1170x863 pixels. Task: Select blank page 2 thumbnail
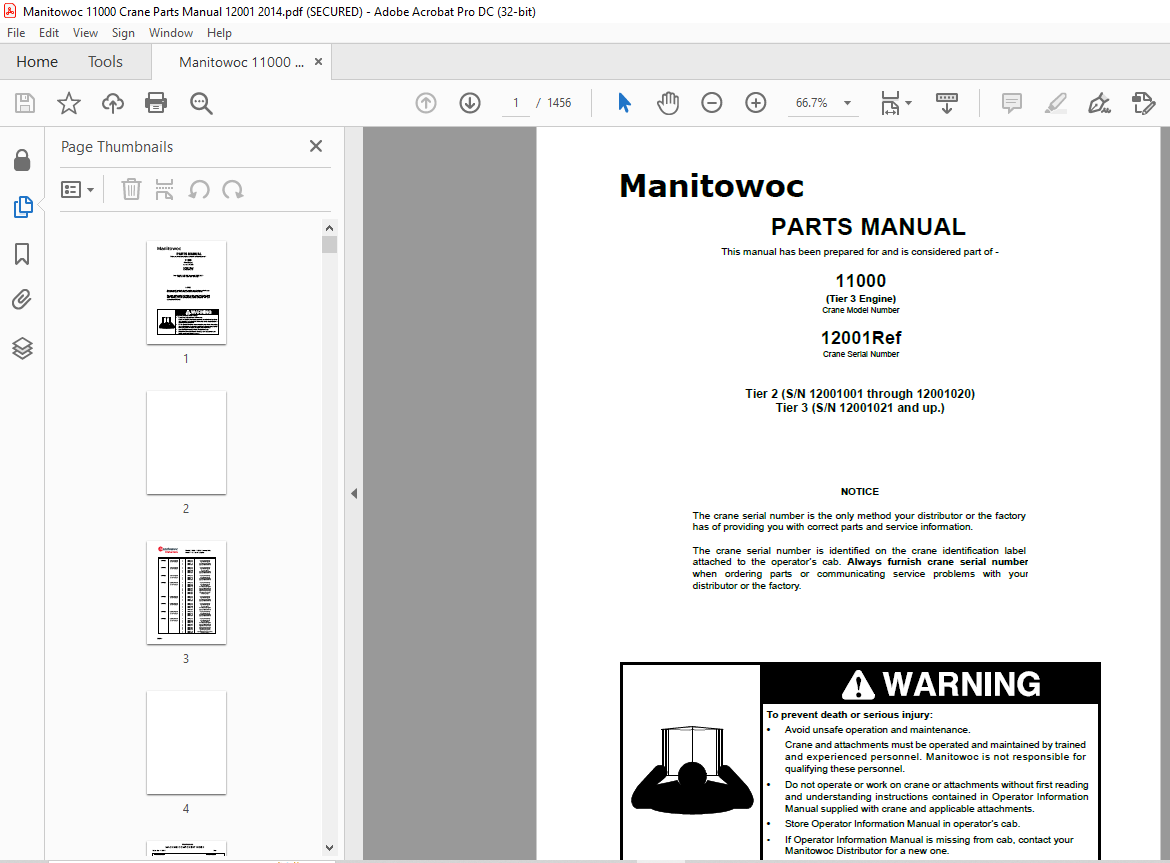tap(187, 442)
